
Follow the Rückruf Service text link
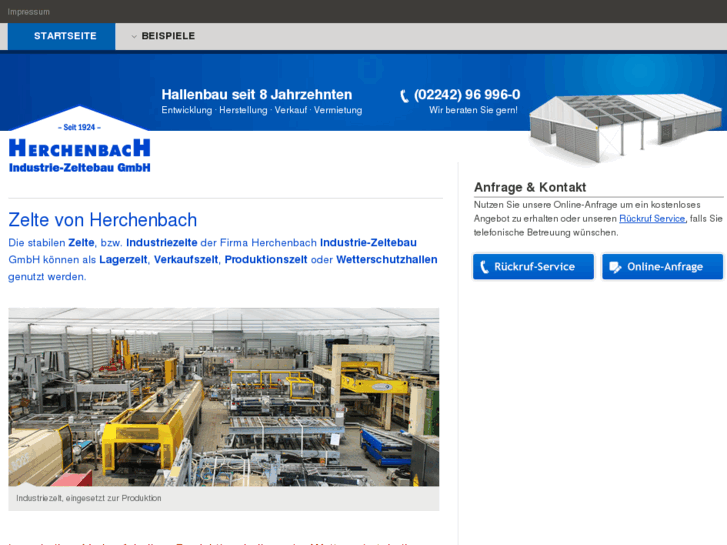pos(652,218)
